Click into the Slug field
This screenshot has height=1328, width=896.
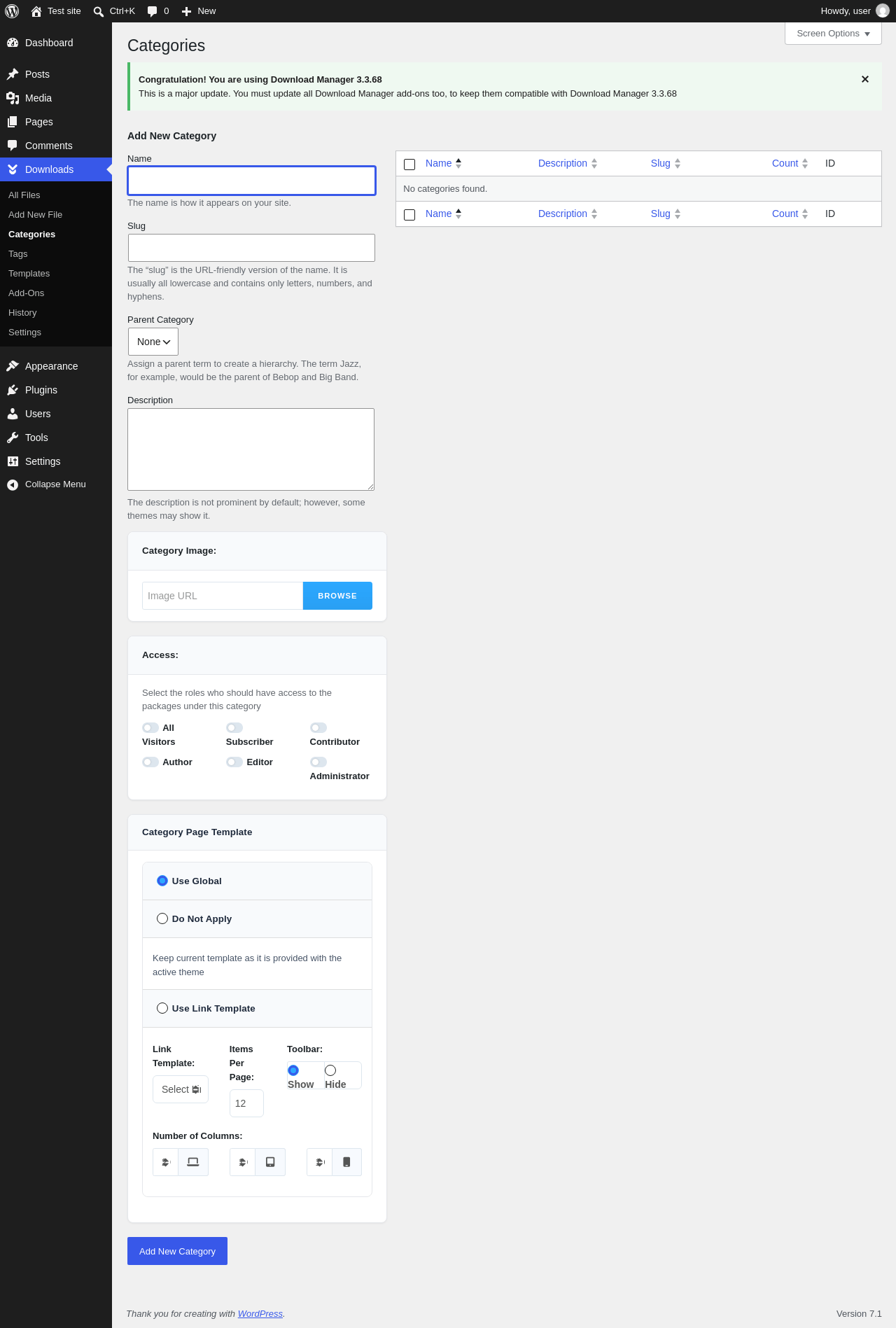[251, 248]
